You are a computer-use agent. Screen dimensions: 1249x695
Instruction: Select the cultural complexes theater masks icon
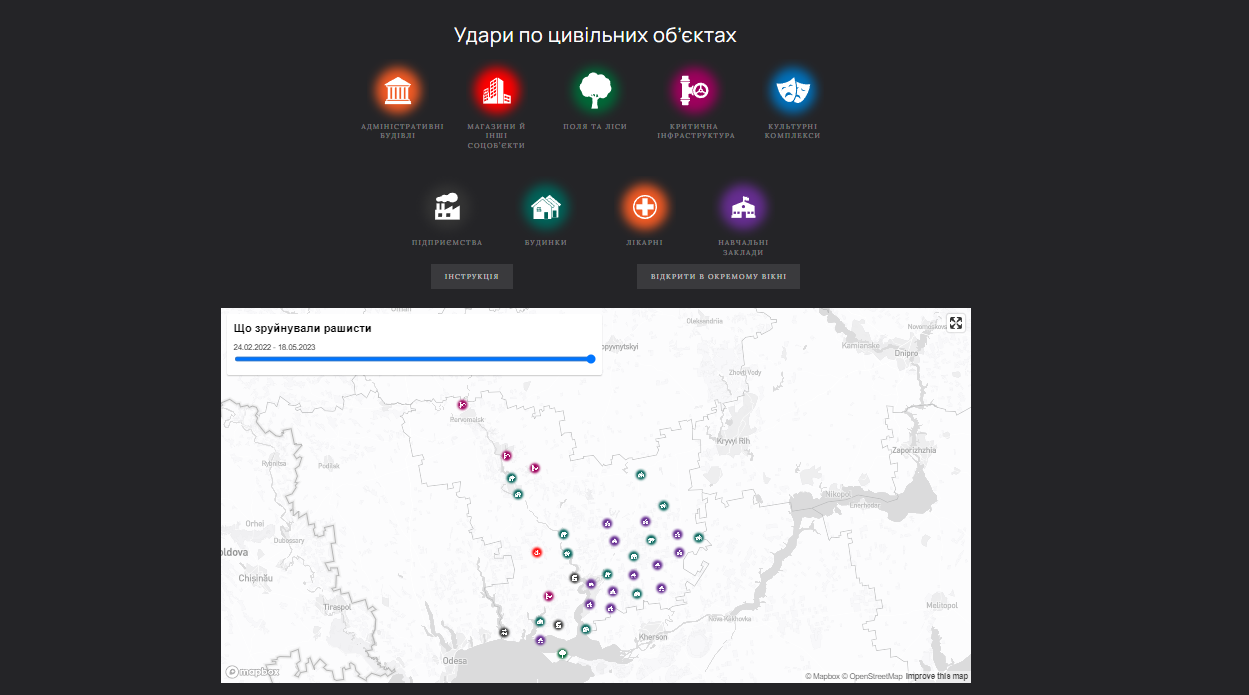click(792, 91)
